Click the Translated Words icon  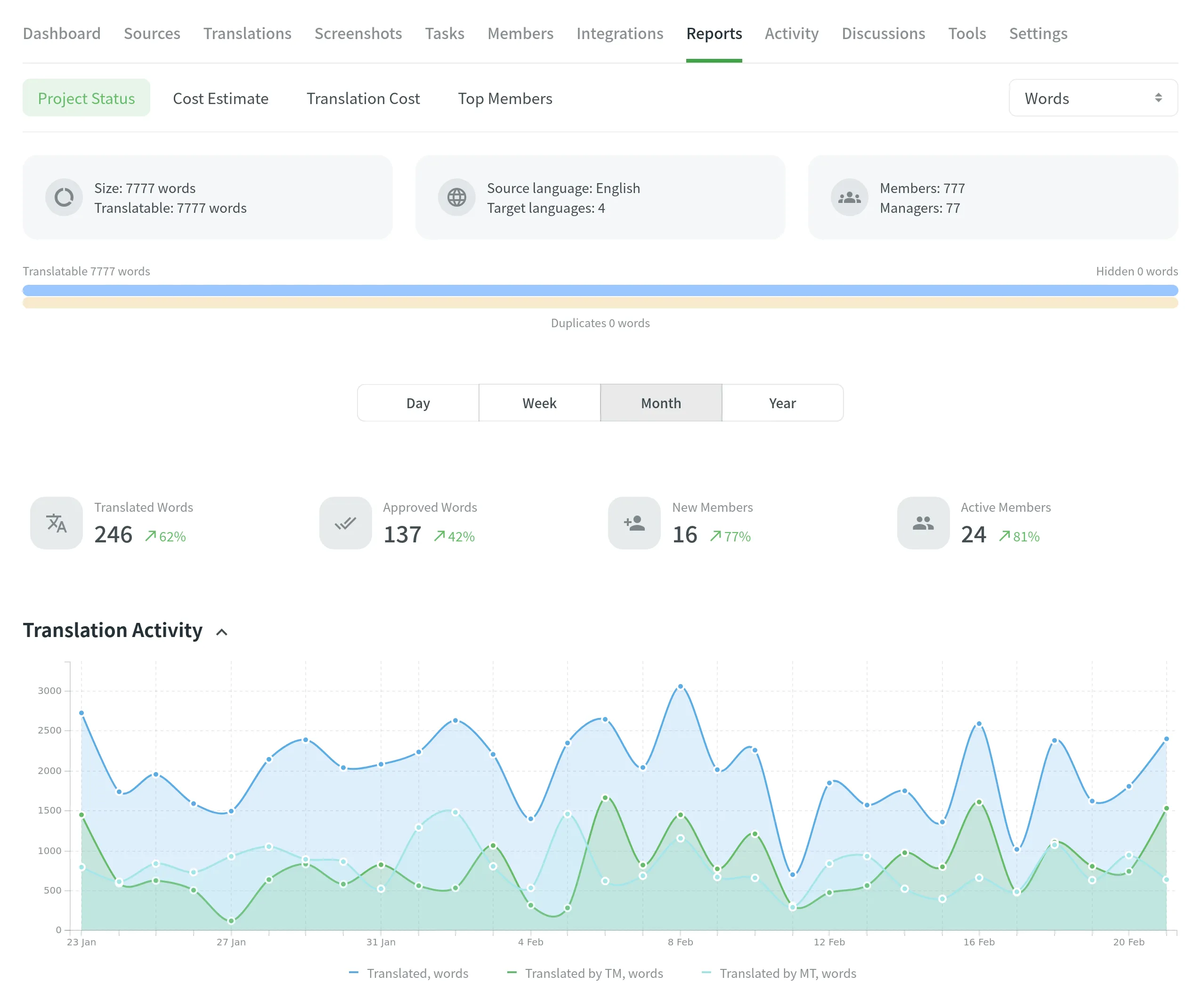[56, 522]
